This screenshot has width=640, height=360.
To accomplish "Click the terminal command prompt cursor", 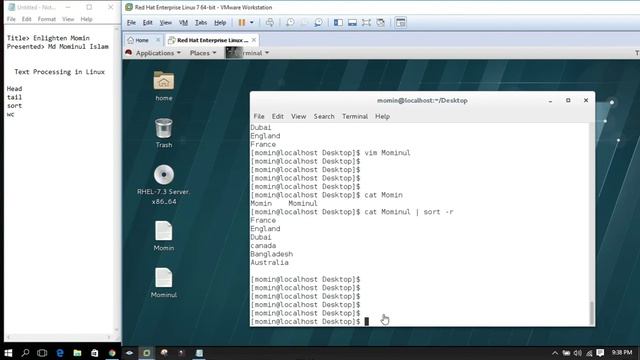I will point(367,322).
